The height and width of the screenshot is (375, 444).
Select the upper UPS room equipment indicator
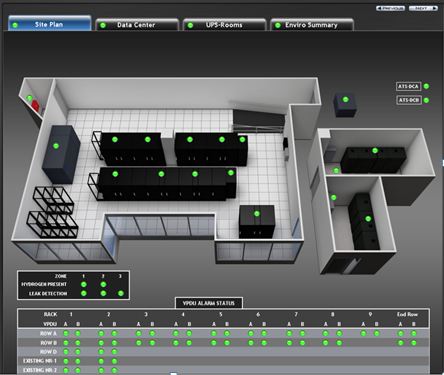tap(375, 151)
